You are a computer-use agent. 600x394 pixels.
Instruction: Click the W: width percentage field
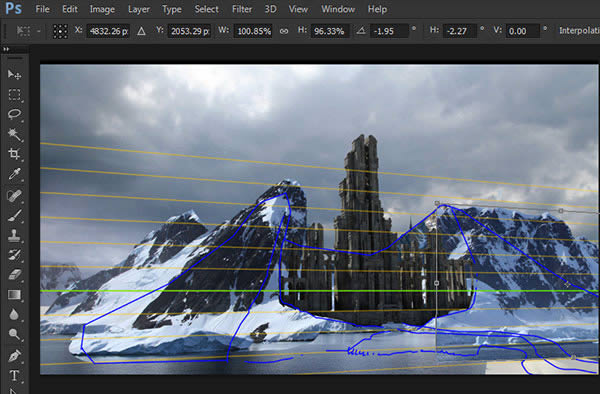tap(254, 31)
